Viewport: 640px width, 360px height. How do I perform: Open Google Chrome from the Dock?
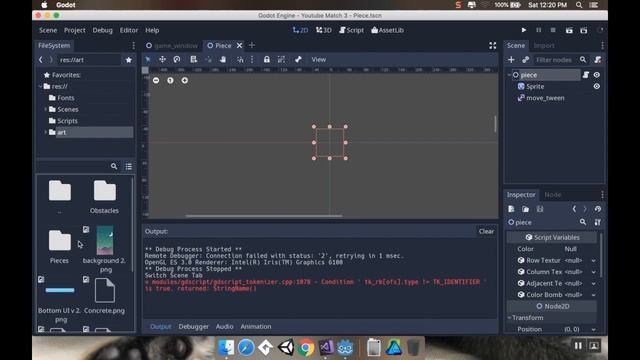pyautogui.click(x=306, y=348)
